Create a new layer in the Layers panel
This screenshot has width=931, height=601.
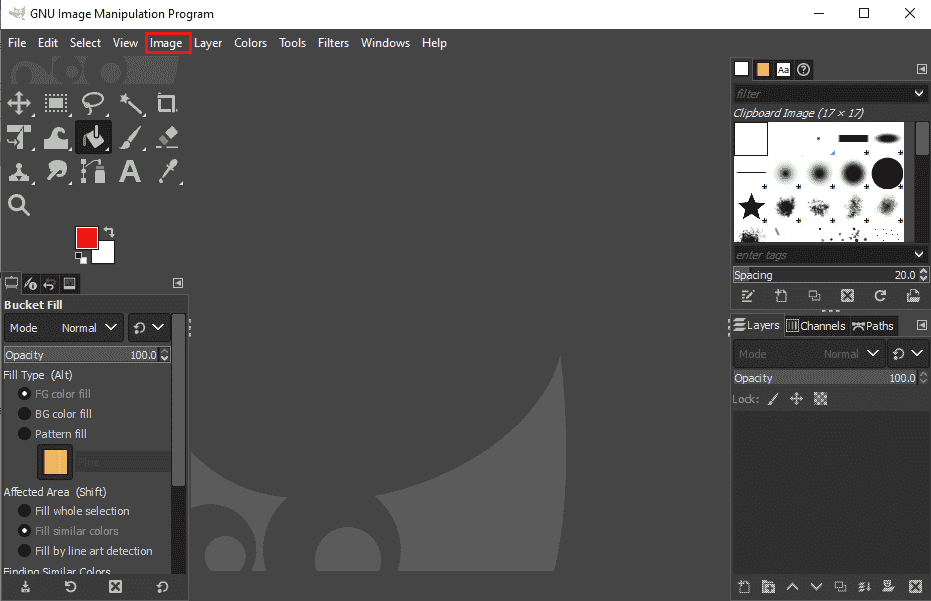coord(744,586)
